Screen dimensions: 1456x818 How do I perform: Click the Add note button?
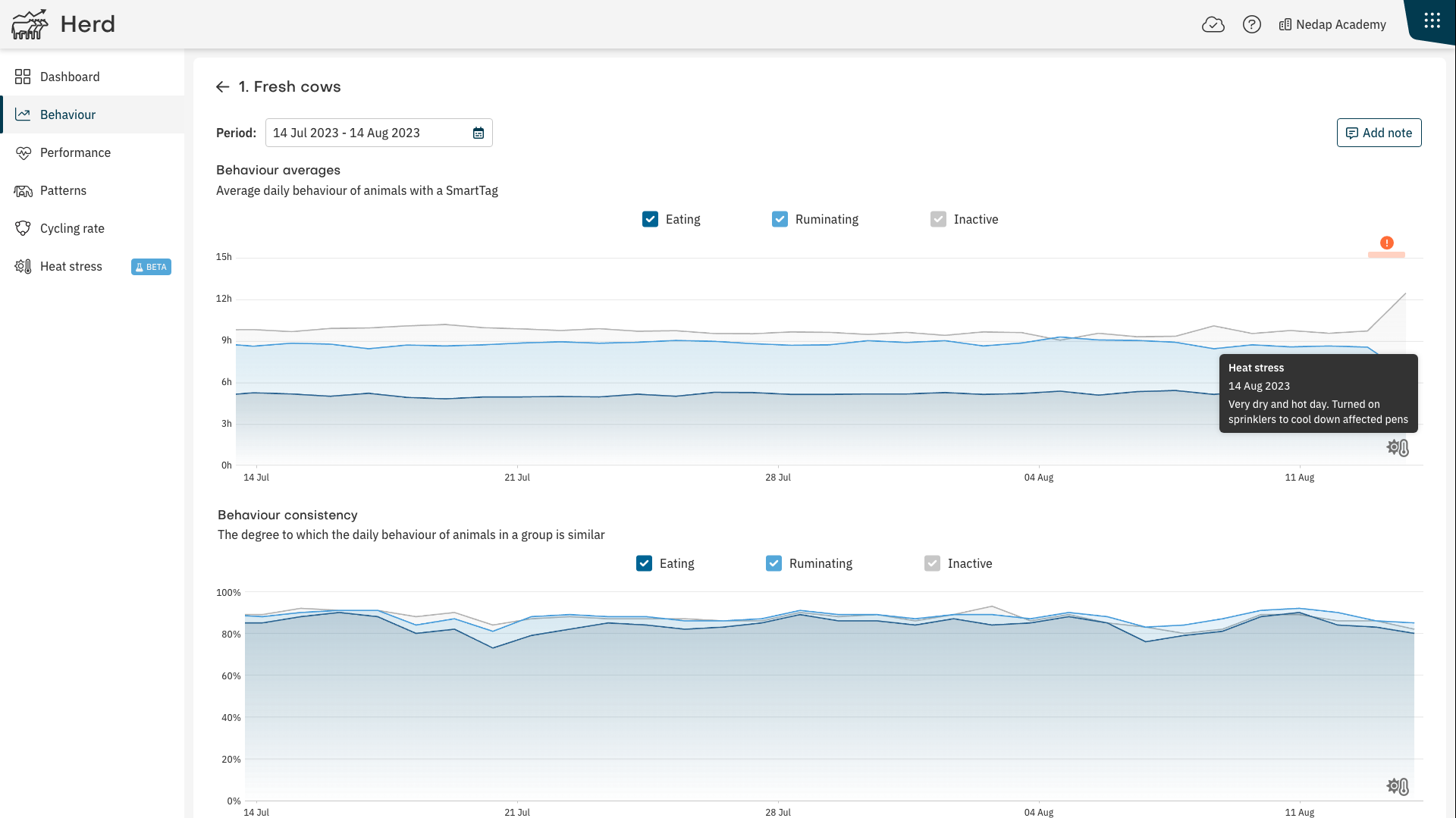tap(1379, 133)
